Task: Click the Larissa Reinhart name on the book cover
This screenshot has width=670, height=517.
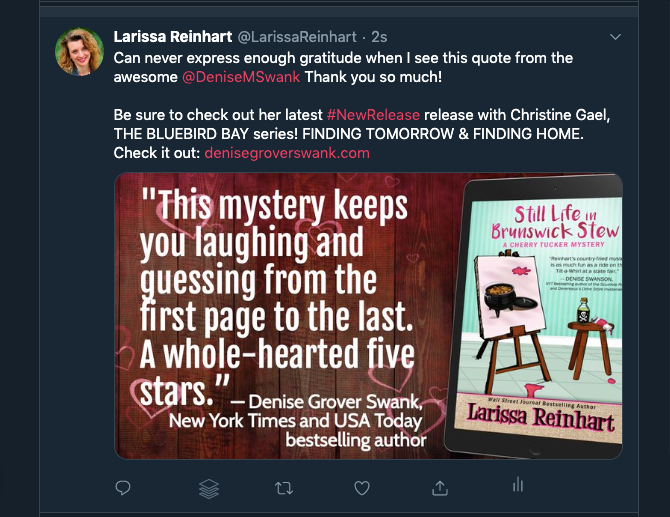Action: (539, 417)
